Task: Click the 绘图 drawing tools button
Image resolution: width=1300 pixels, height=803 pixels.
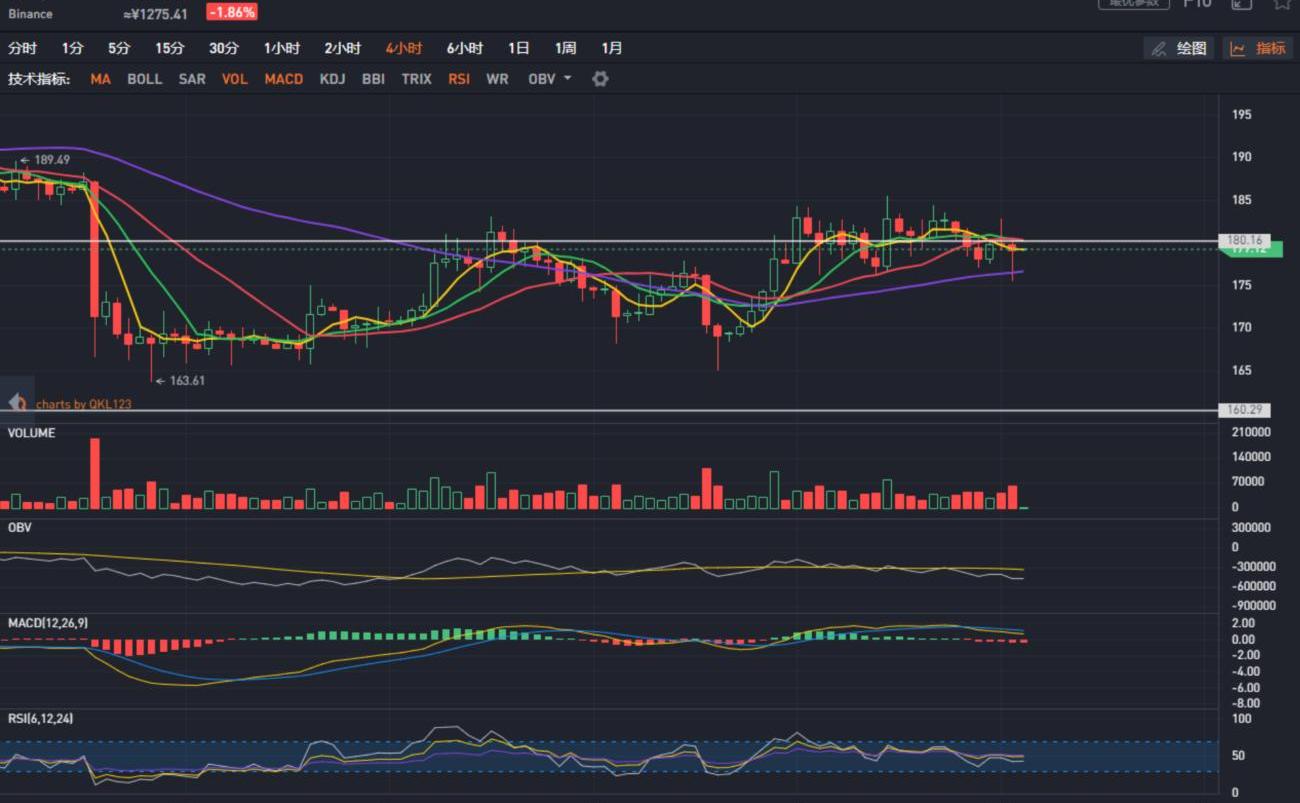Action: click(1178, 48)
